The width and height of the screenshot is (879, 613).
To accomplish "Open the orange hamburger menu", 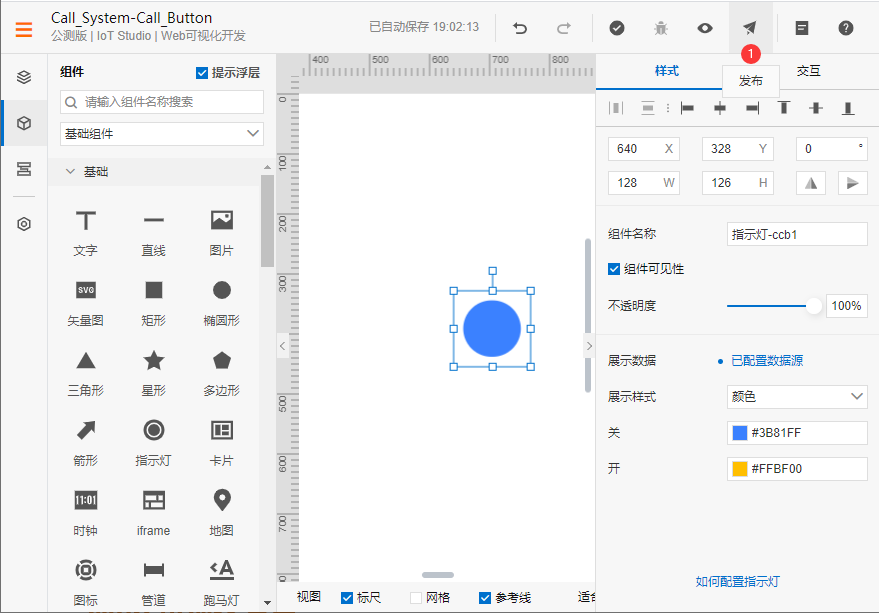I will (x=24, y=29).
